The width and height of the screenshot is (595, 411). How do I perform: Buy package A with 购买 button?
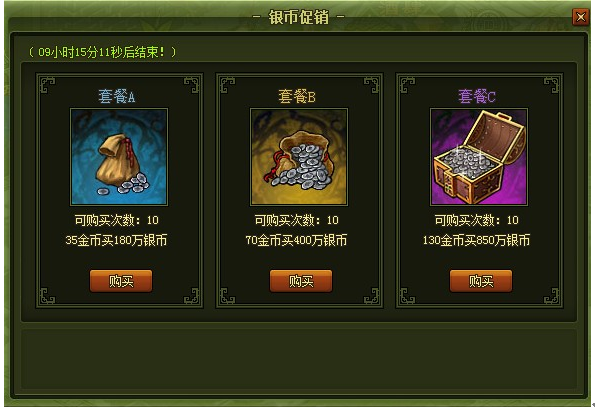[x=121, y=281]
